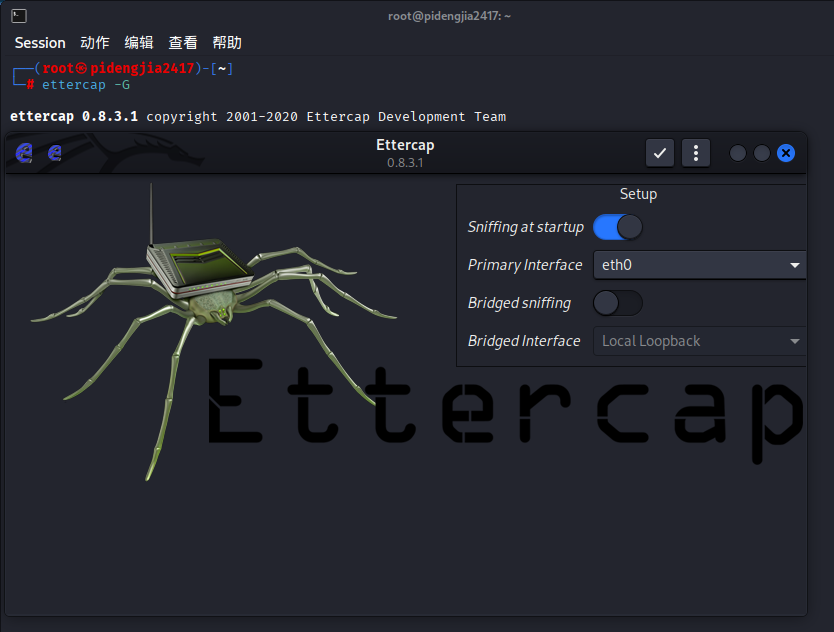The height and width of the screenshot is (632, 834).
Task: Click the spider router logo image
Action: (213, 332)
